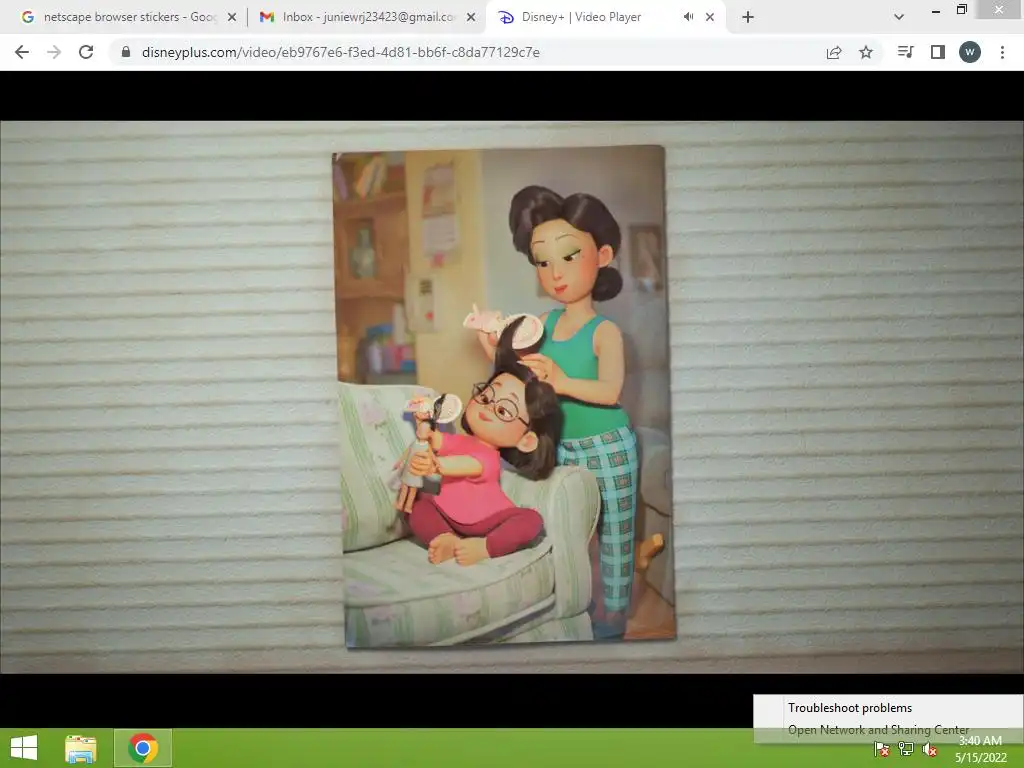This screenshot has height=768, width=1024.
Task: Open a new tab with the plus button
Action: pyautogui.click(x=748, y=17)
